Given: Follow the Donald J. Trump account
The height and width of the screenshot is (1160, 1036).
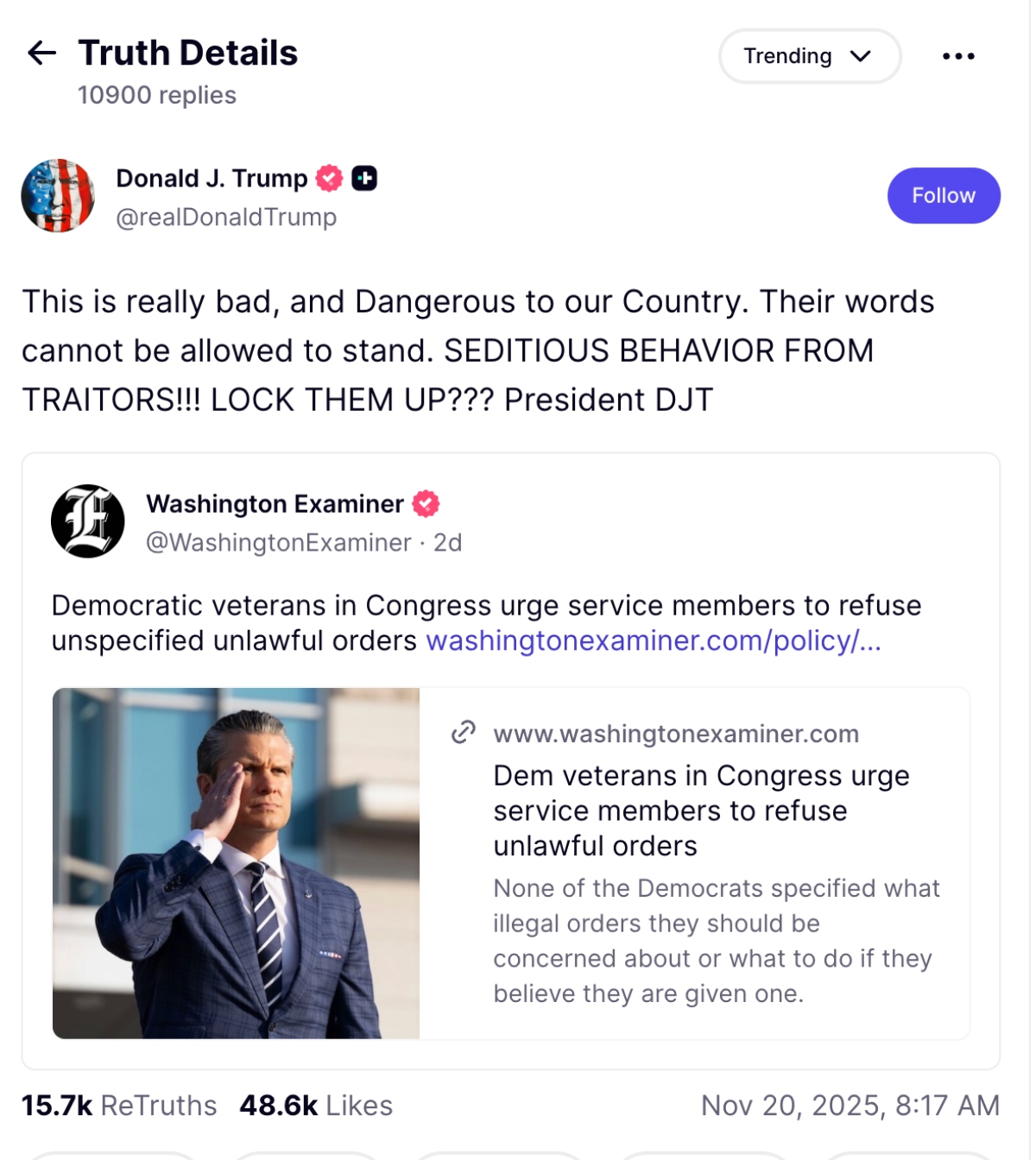Looking at the screenshot, I should click(943, 196).
